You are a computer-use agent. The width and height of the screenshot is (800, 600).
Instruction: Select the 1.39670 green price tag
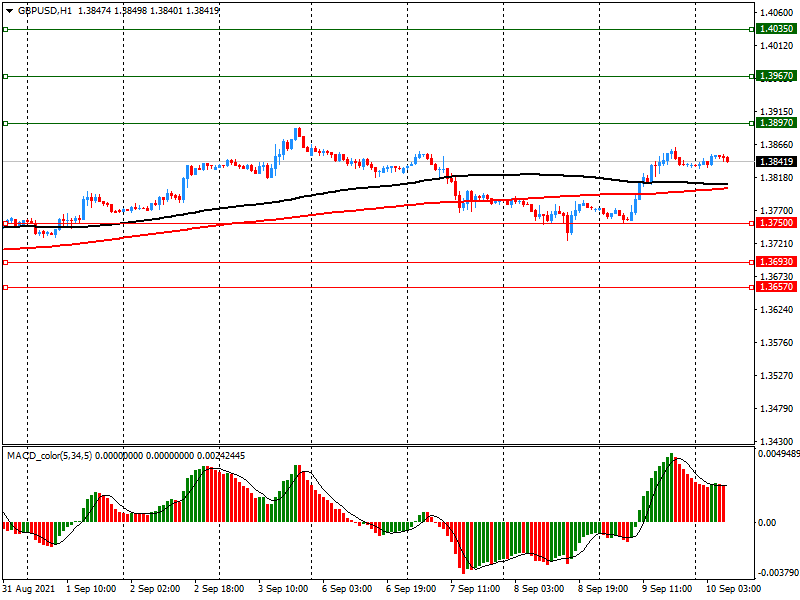(x=776, y=76)
